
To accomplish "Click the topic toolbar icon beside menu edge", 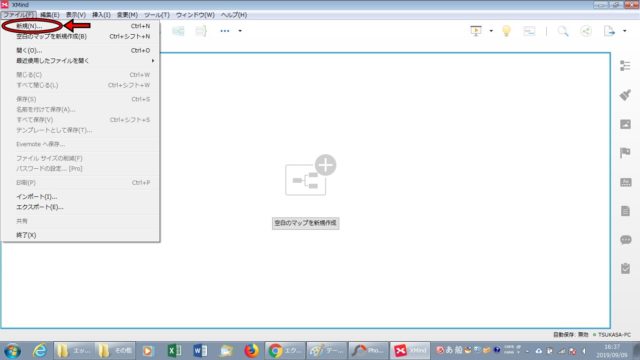I will [178, 31].
